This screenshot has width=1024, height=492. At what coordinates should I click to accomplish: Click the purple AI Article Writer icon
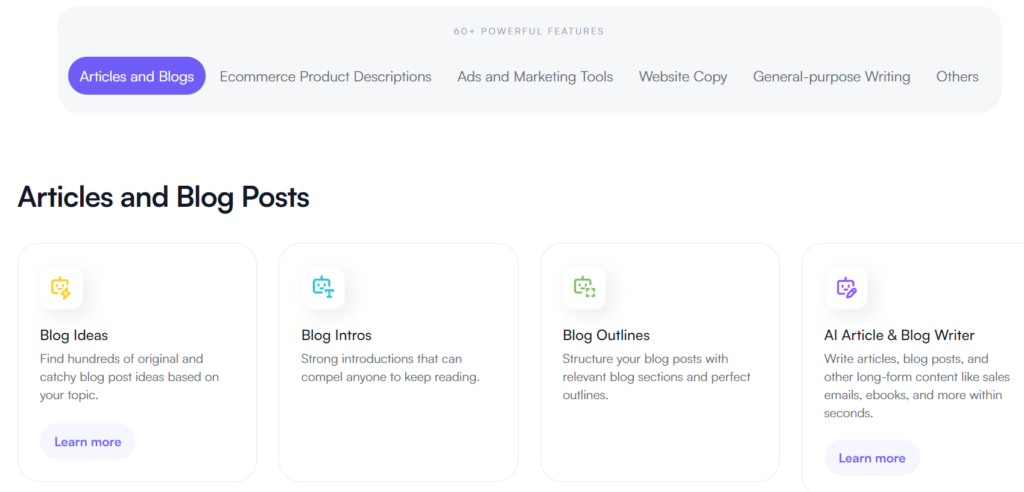[846, 287]
